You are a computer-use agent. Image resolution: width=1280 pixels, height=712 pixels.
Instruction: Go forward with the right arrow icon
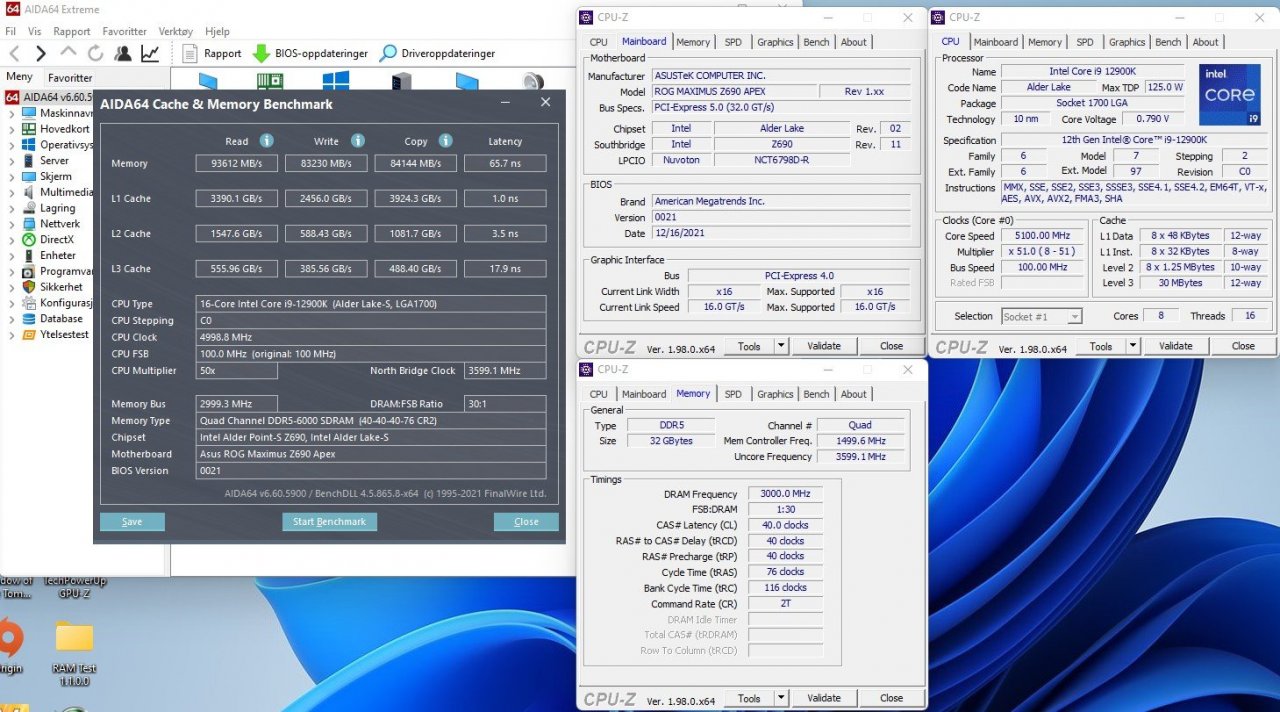[40, 53]
